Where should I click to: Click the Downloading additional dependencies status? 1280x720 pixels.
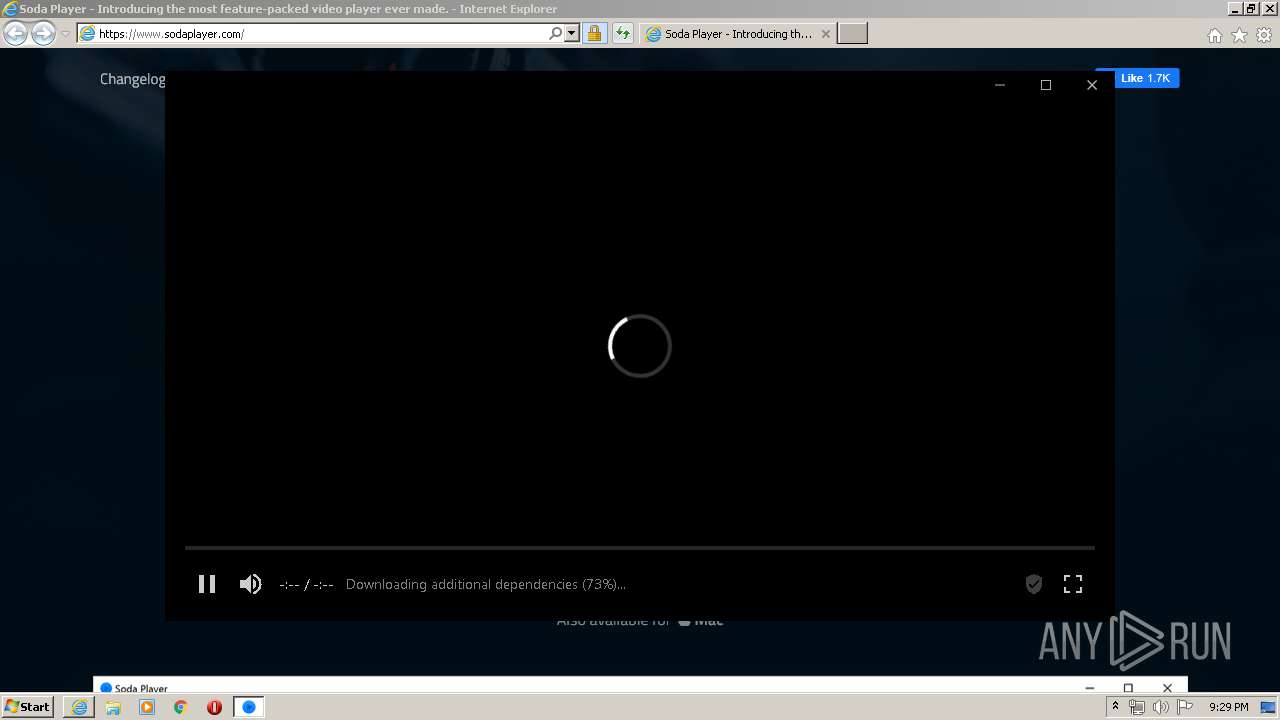tap(486, 584)
